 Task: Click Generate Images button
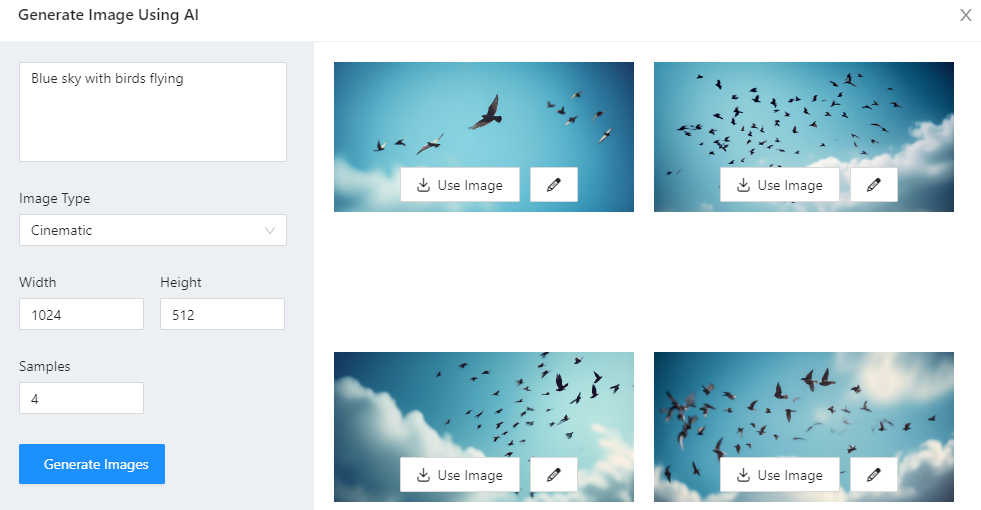pyautogui.click(x=92, y=464)
